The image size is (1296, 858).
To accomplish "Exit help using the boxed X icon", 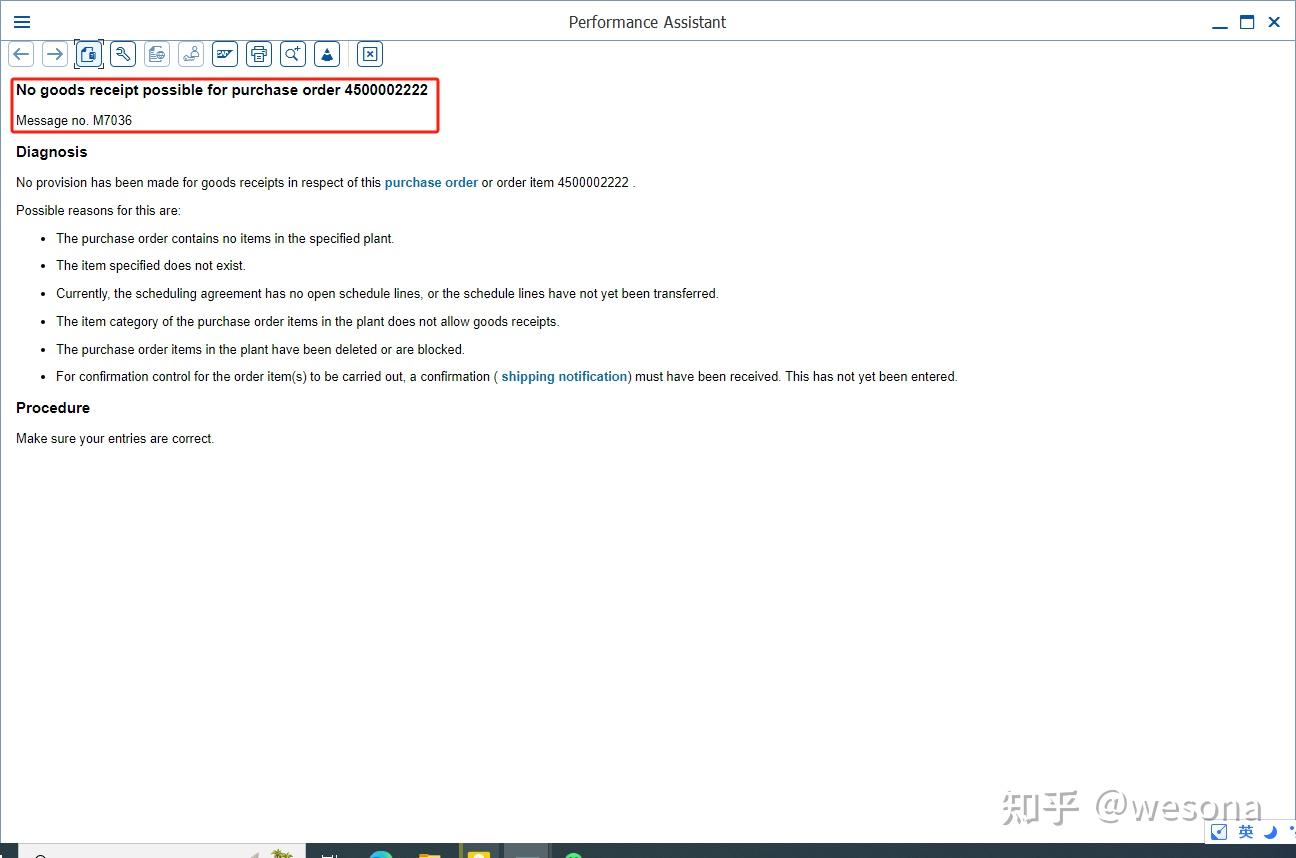I will (369, 54).
